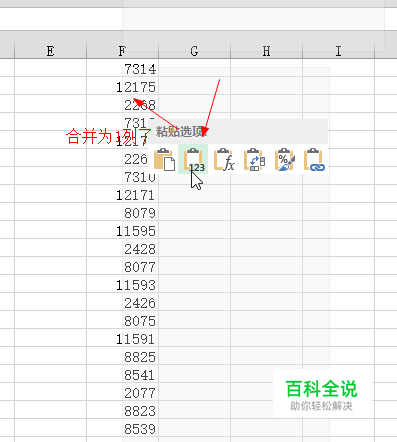Select column E header
The width and height of the screenshot is (397, 442).
(x=50, y=51)
